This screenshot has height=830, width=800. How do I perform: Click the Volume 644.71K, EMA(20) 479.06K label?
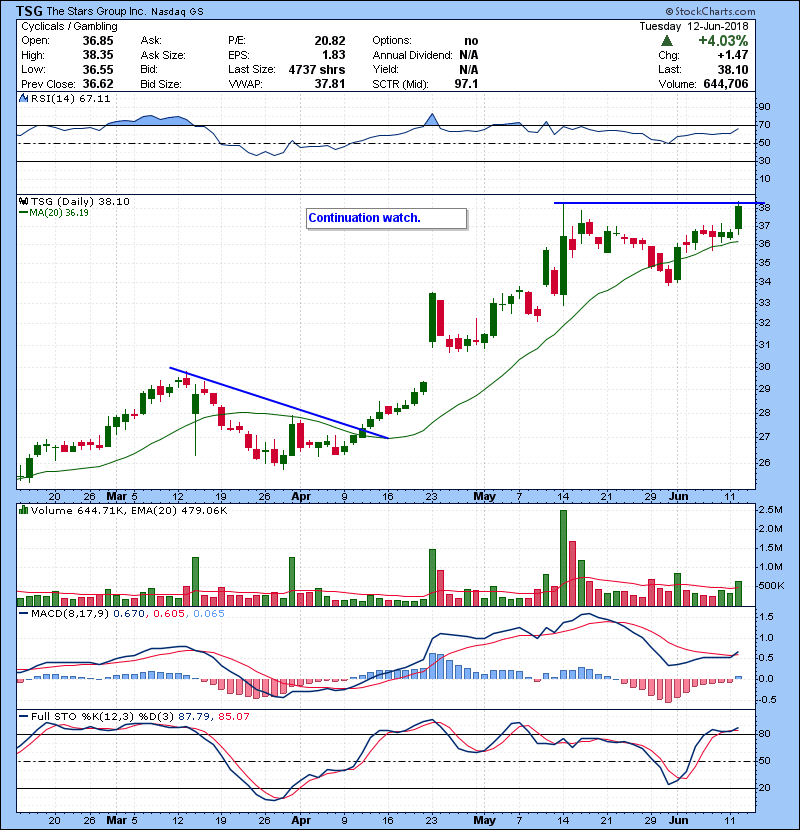pos(129,510)
